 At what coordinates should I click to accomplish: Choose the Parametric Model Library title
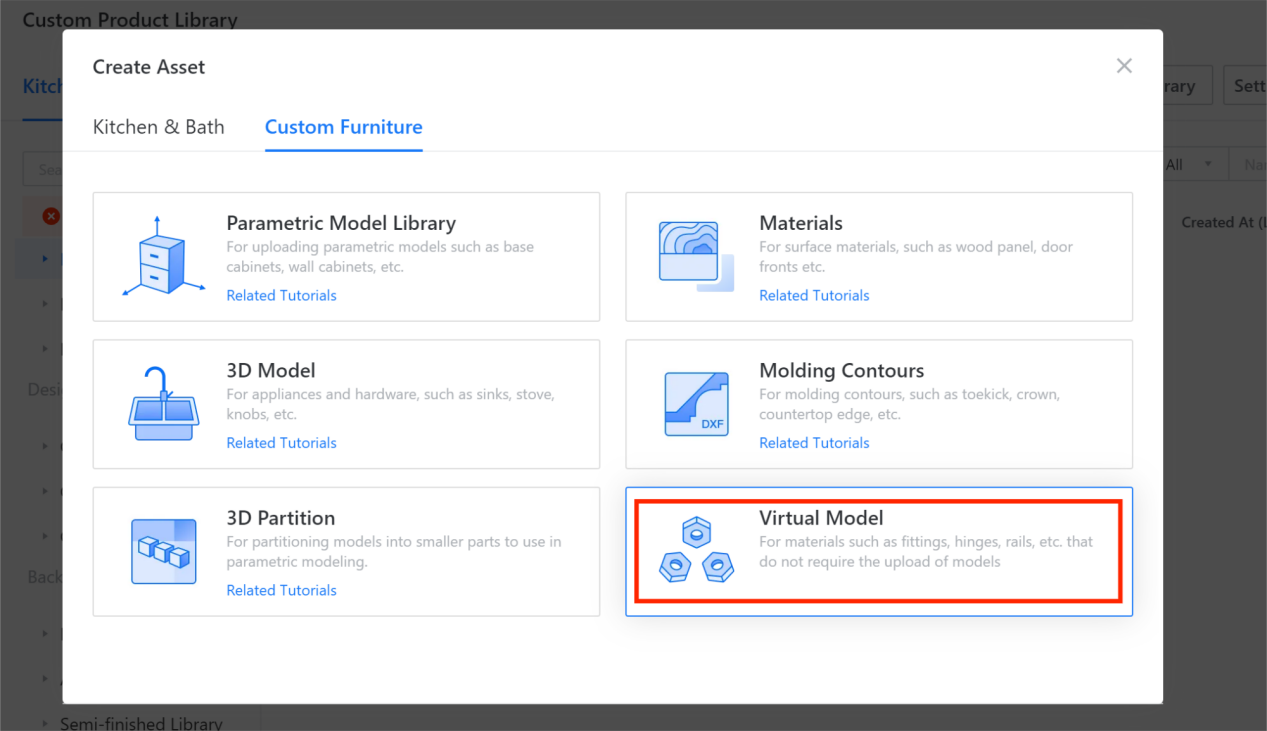340,223
